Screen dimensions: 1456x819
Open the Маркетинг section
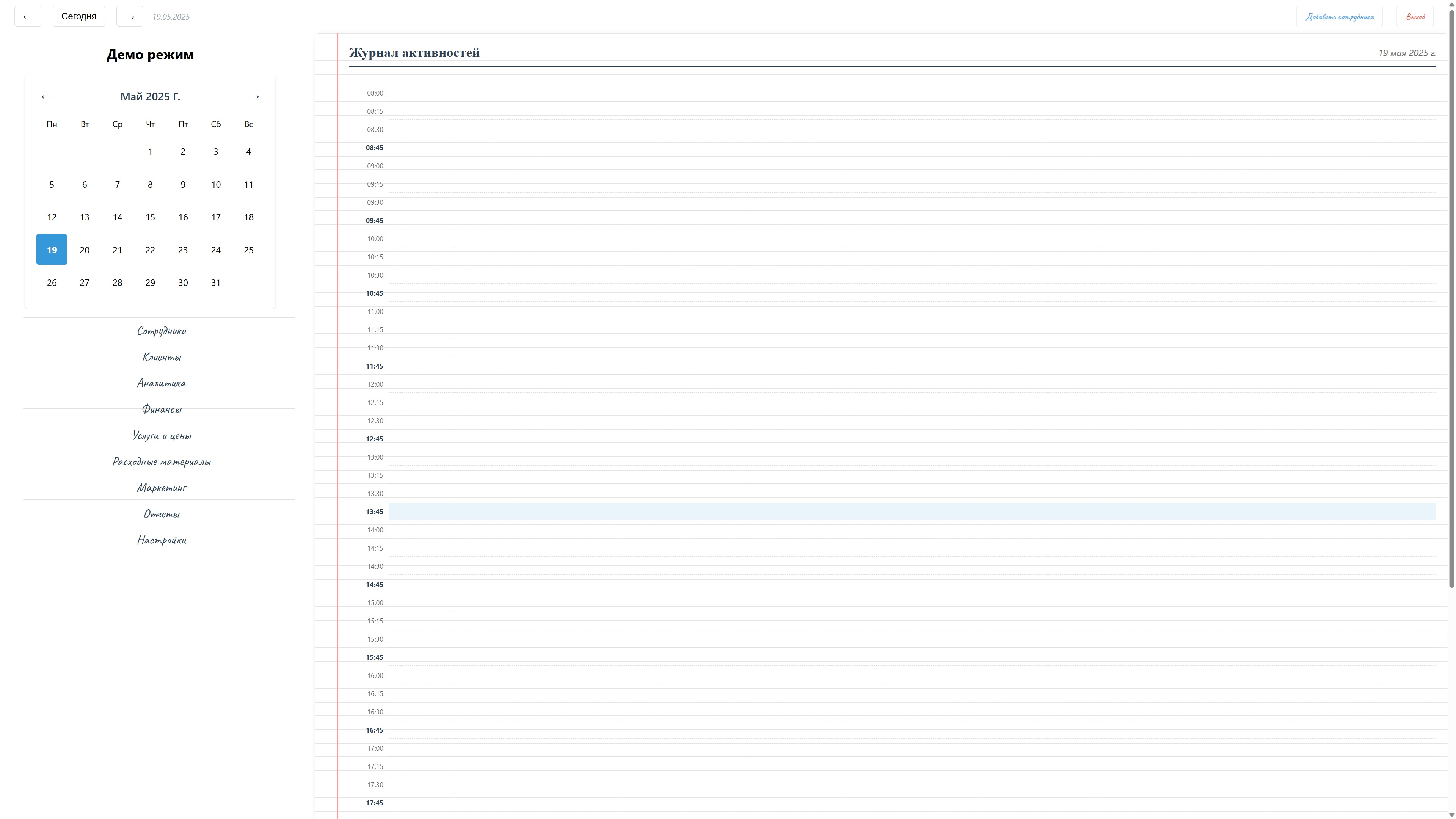point(162,487)
